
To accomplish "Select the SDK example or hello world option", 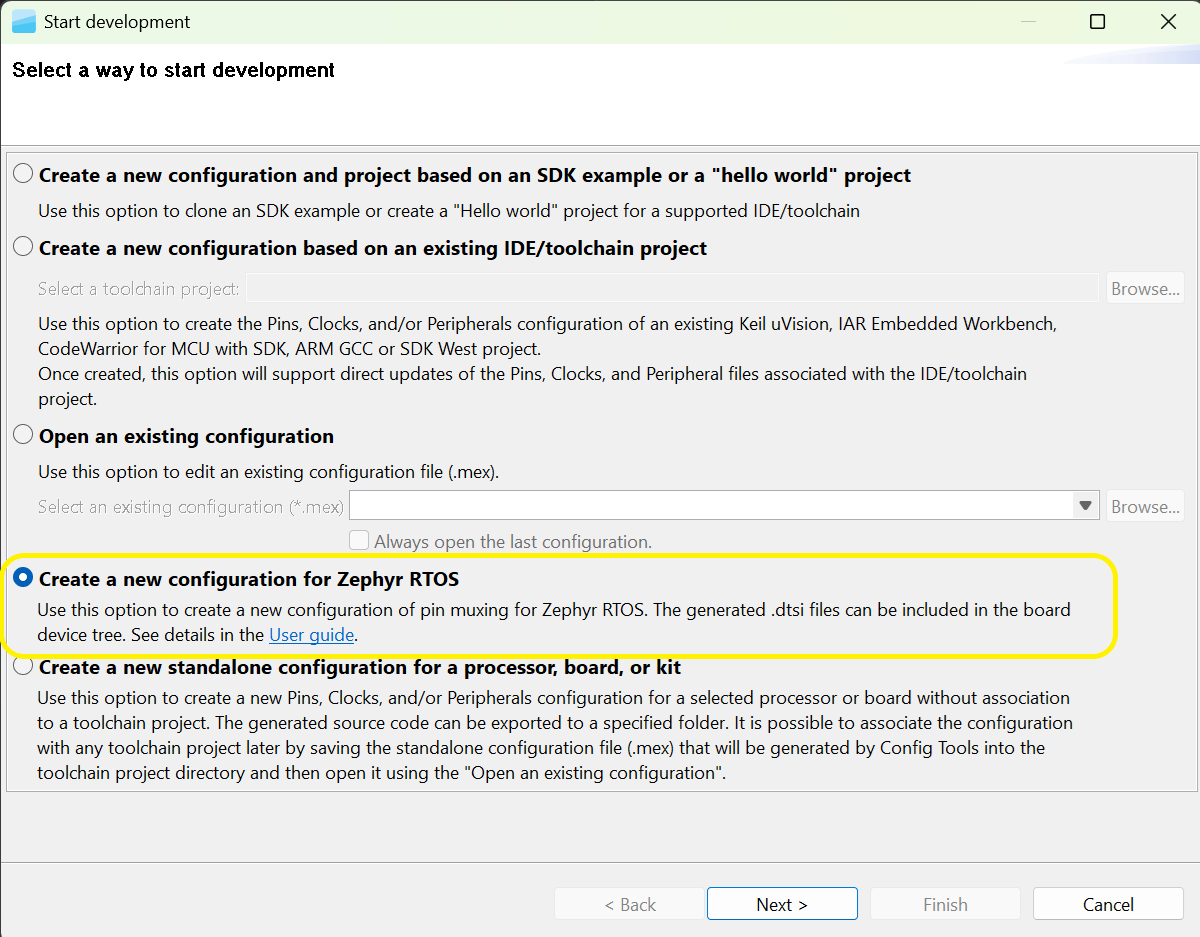I will [x=23, y=175].
